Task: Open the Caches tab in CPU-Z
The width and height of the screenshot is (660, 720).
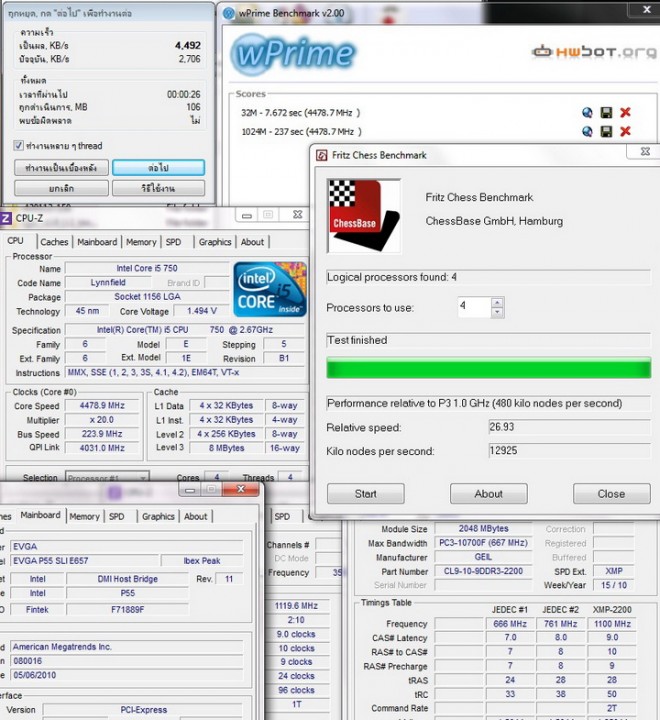Action: coord(54,242)
